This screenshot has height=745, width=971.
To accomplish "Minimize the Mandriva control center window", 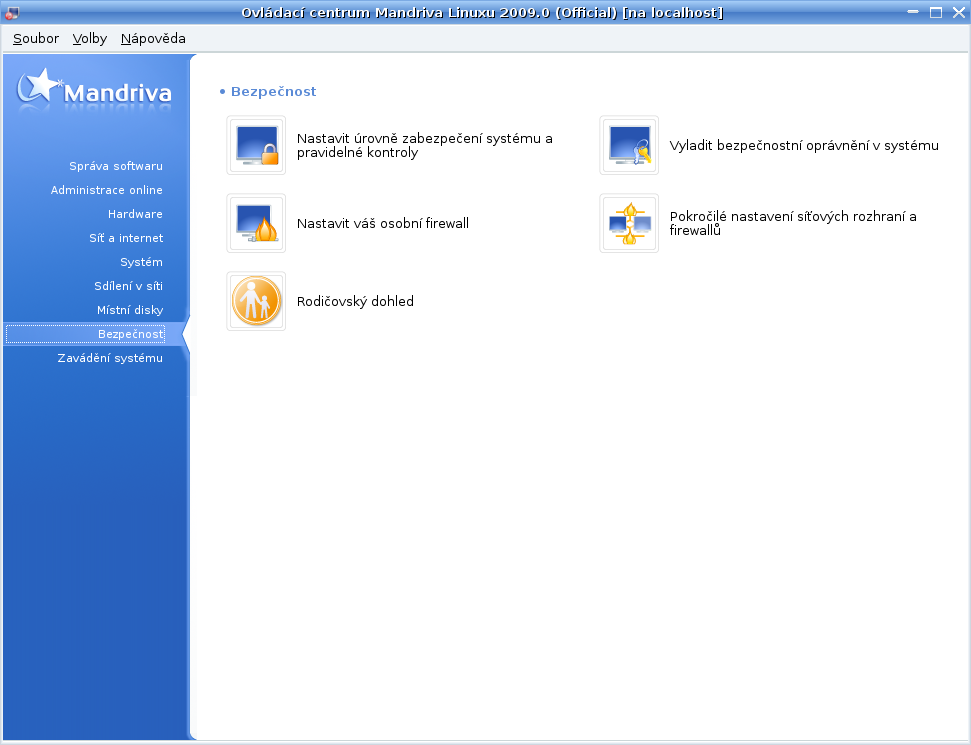I will pos(913,12).
